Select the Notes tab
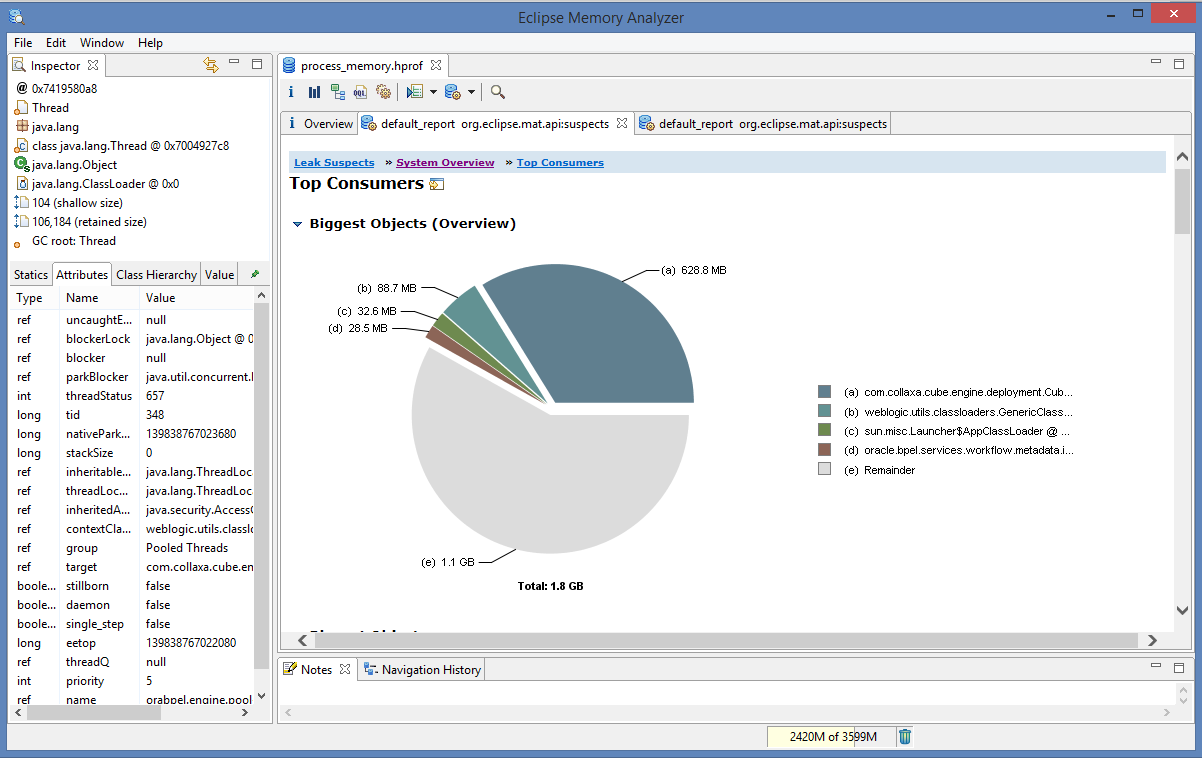 pyautogui.click(x=316, y=670)
